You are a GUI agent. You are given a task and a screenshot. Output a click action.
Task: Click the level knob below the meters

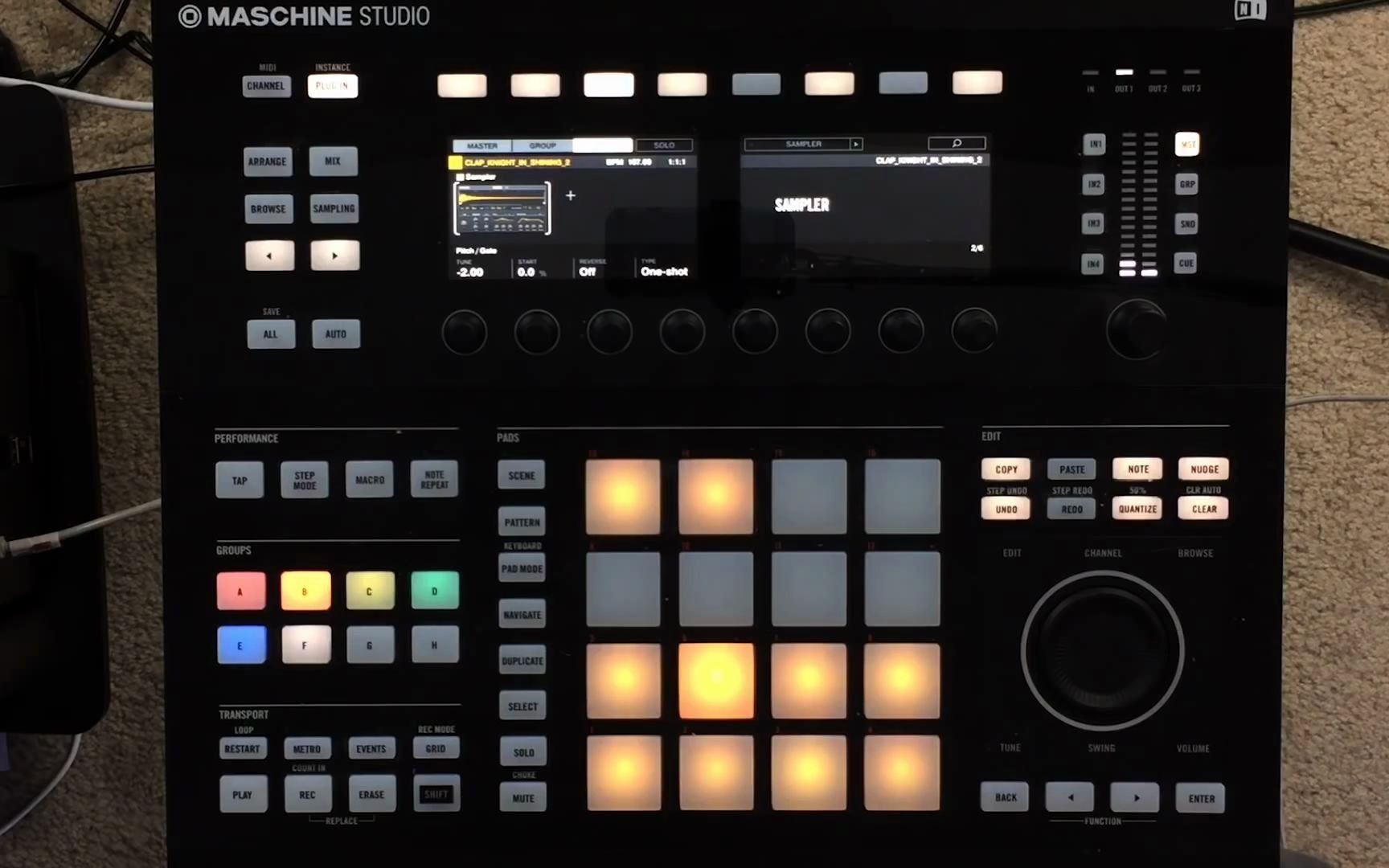(x=1136, y=330)
